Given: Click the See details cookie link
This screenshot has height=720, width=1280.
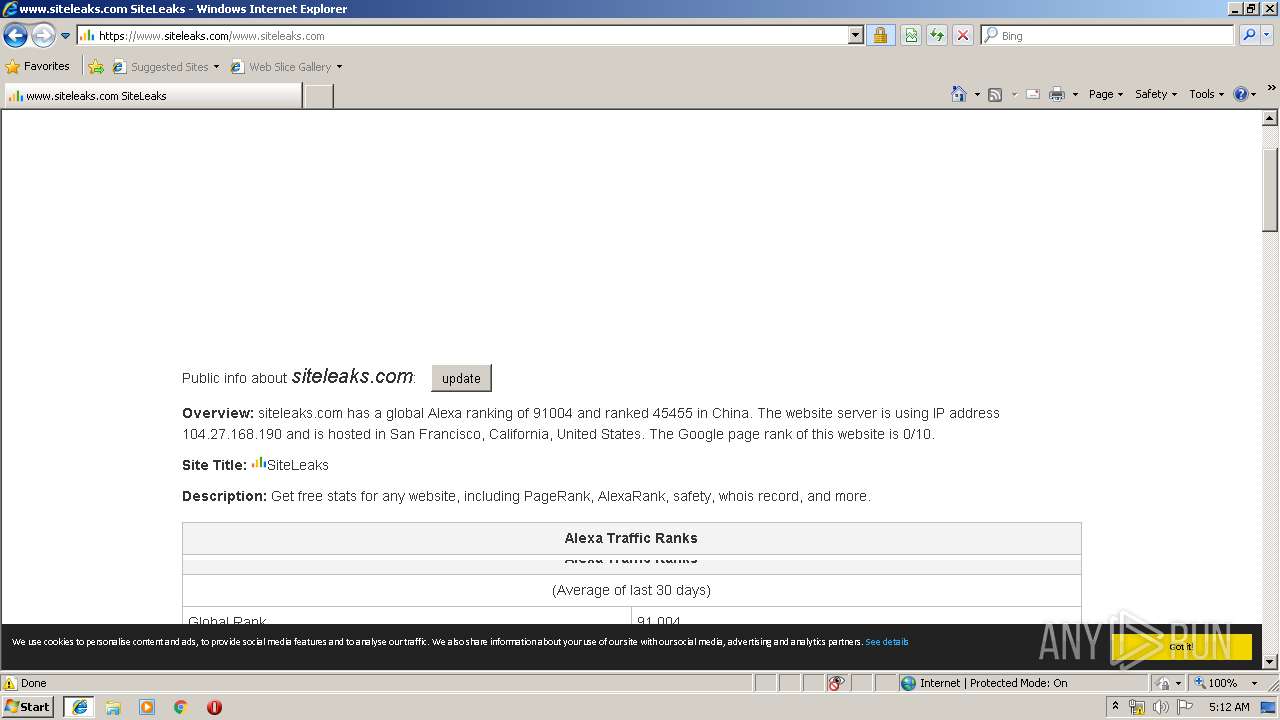Looking at the screenshot, I should (887, 642).
